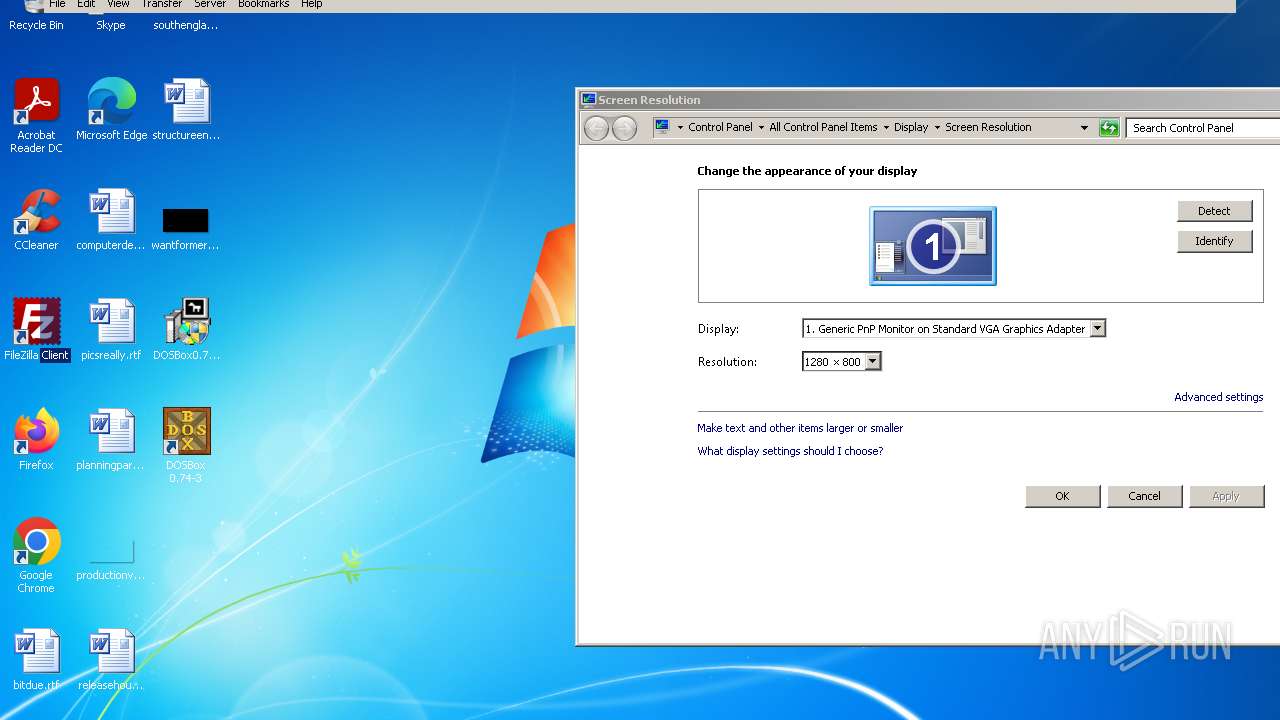Launch Google Chrome shortcut
Image resolution: width=1280 pixels, height=720 pixels.
point(36,556)
